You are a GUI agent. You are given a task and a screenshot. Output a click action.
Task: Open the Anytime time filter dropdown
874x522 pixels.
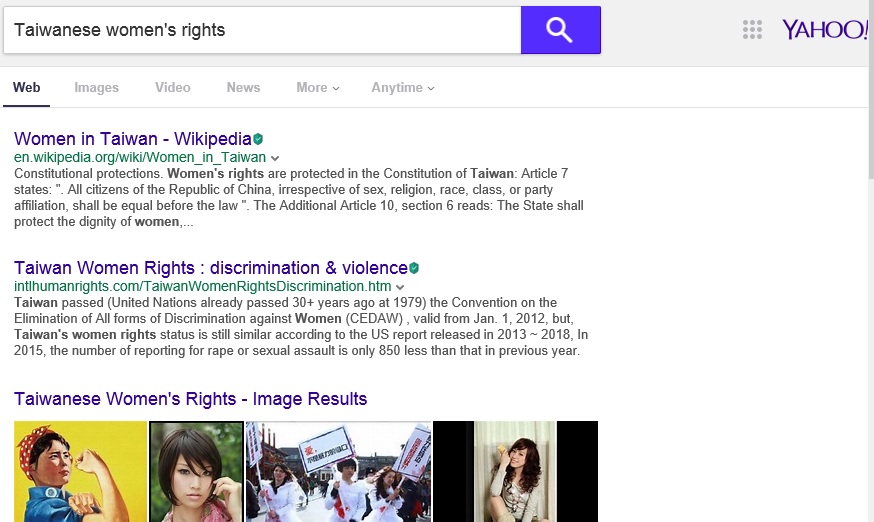[x=402, y=88]
